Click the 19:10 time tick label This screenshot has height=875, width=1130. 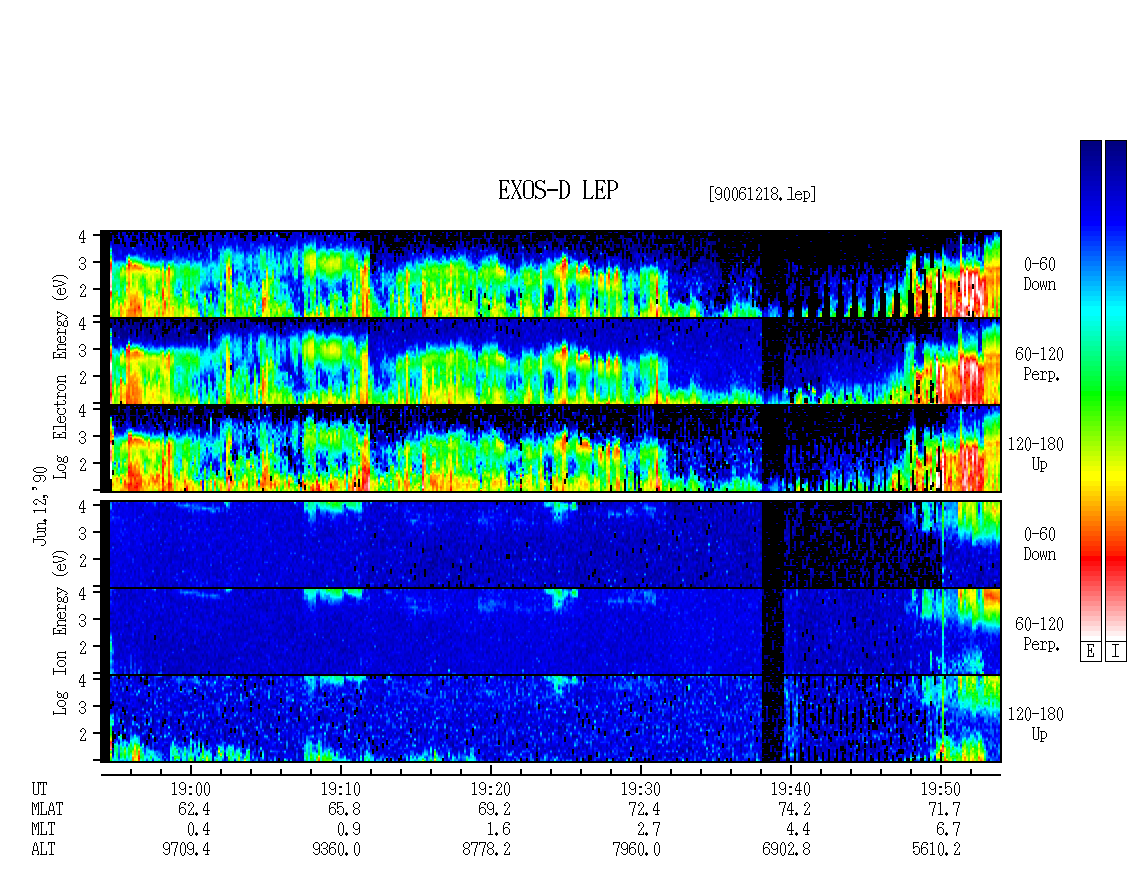(340, 789)
